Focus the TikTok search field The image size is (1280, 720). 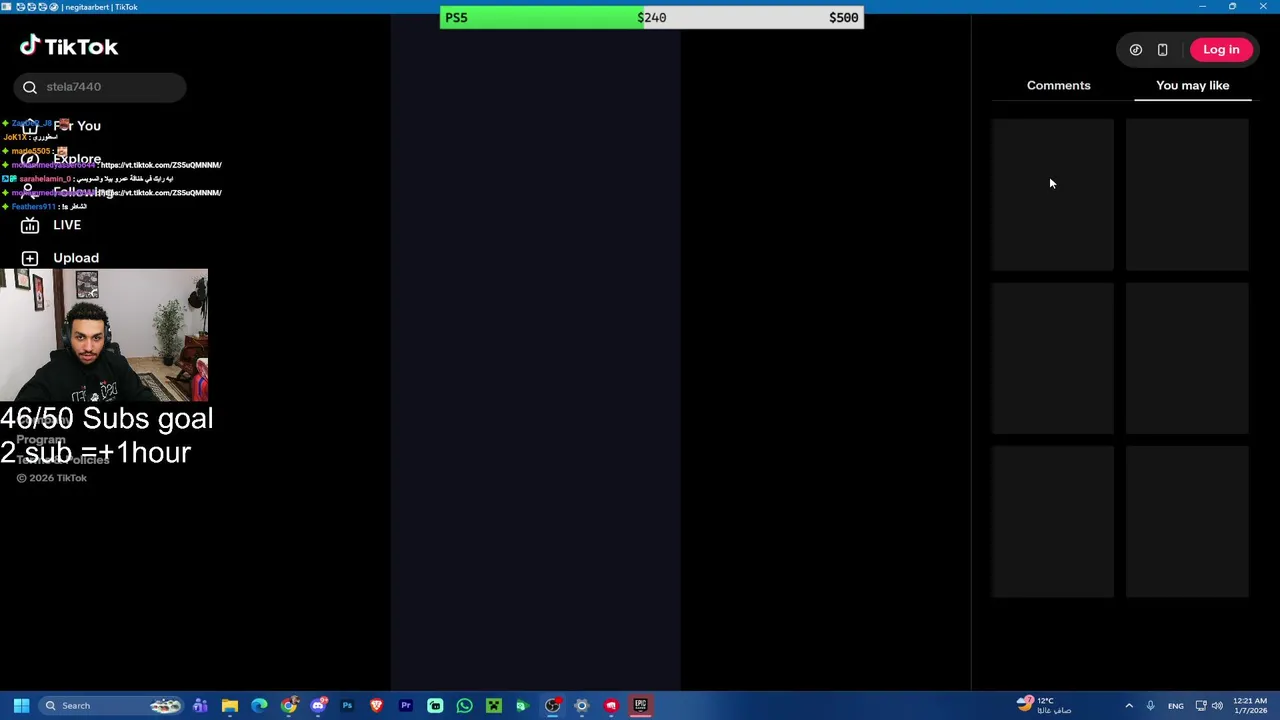(x=100, y=87)
